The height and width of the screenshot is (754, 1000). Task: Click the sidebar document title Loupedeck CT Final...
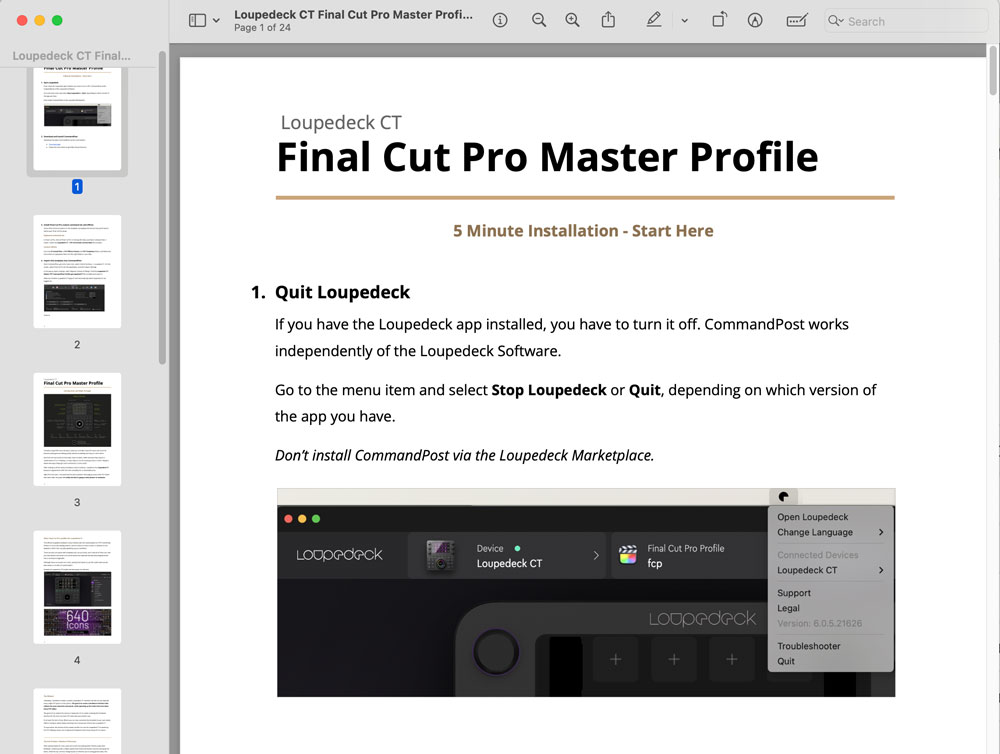pos(71,56)
